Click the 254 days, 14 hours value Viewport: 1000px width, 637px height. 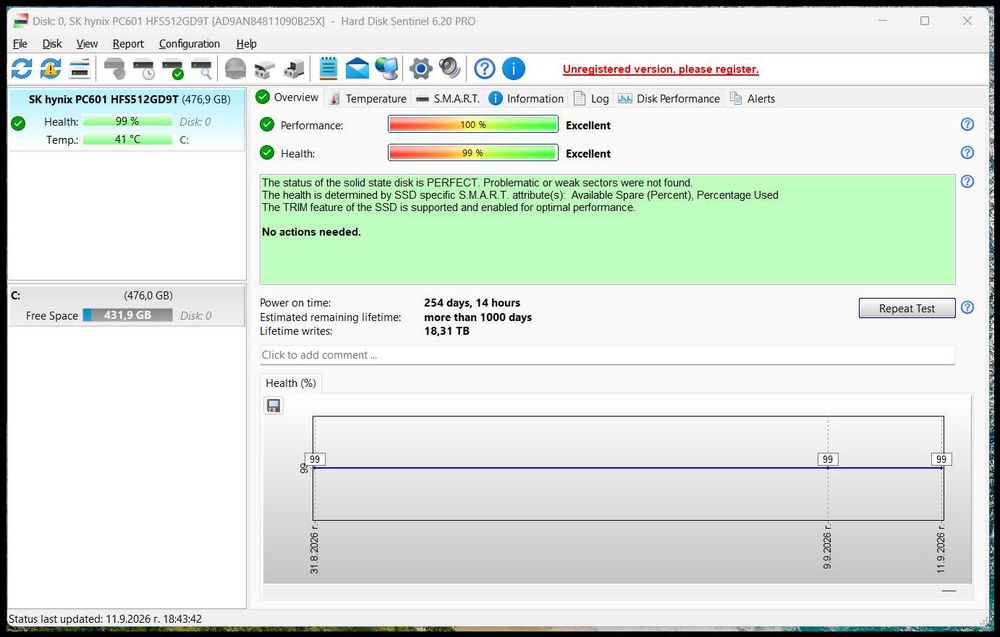[x=472, y=303]
